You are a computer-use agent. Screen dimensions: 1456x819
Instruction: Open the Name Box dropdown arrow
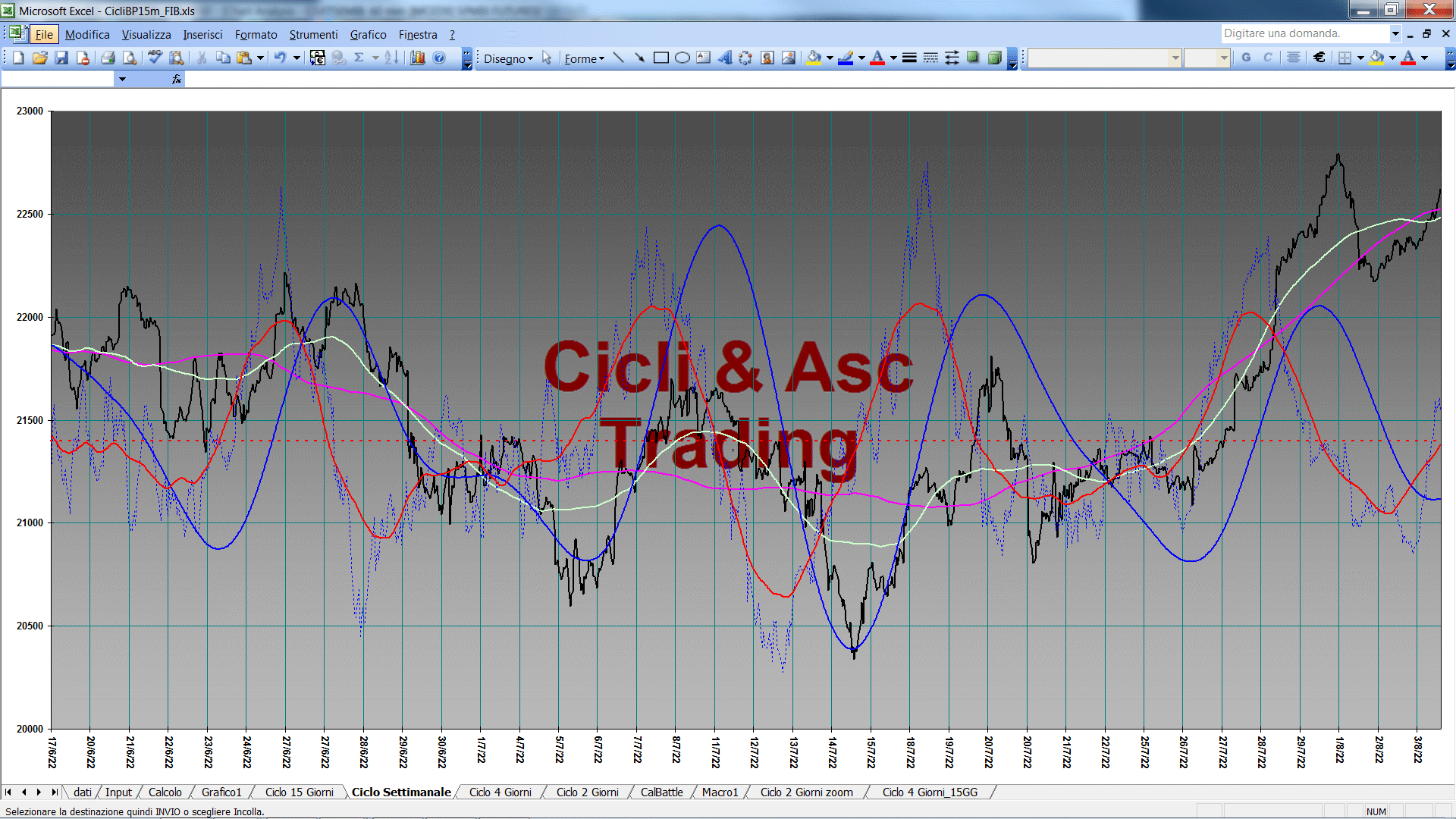[x=121, y=79]
